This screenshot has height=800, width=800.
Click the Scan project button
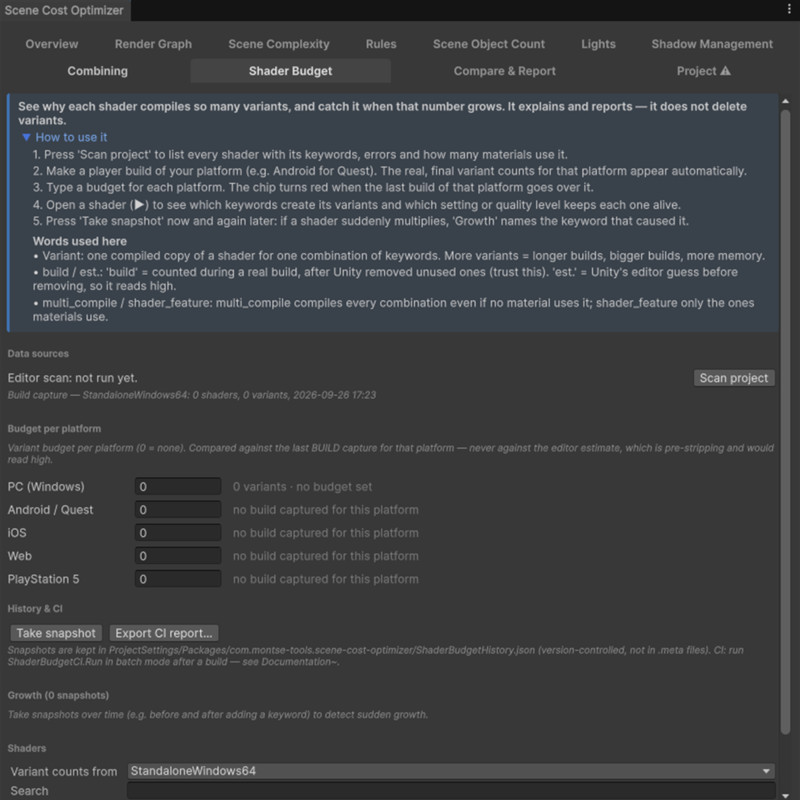(x=734, y=378)
